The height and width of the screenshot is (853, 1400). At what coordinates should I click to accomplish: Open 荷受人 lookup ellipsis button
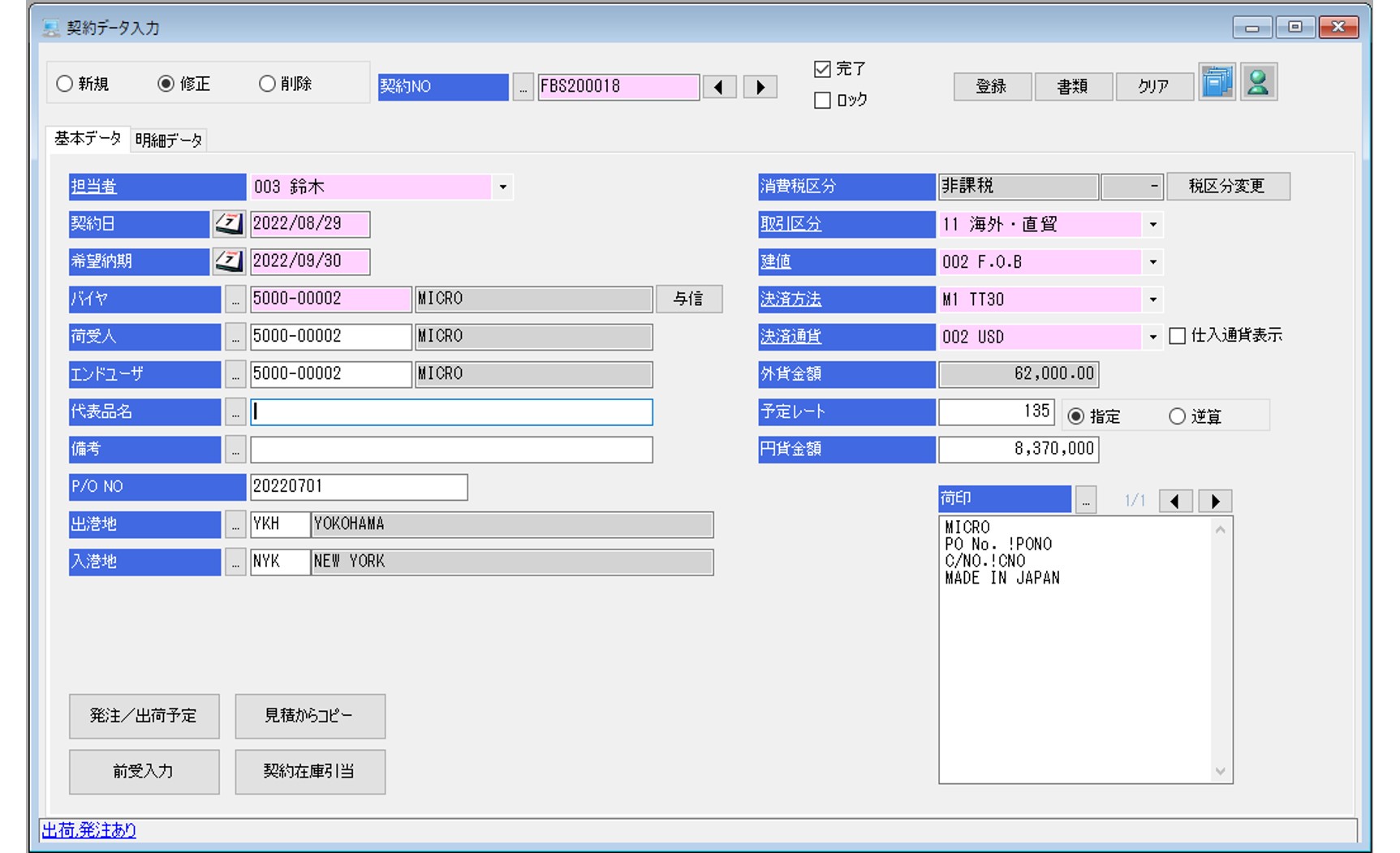point(235,336)
